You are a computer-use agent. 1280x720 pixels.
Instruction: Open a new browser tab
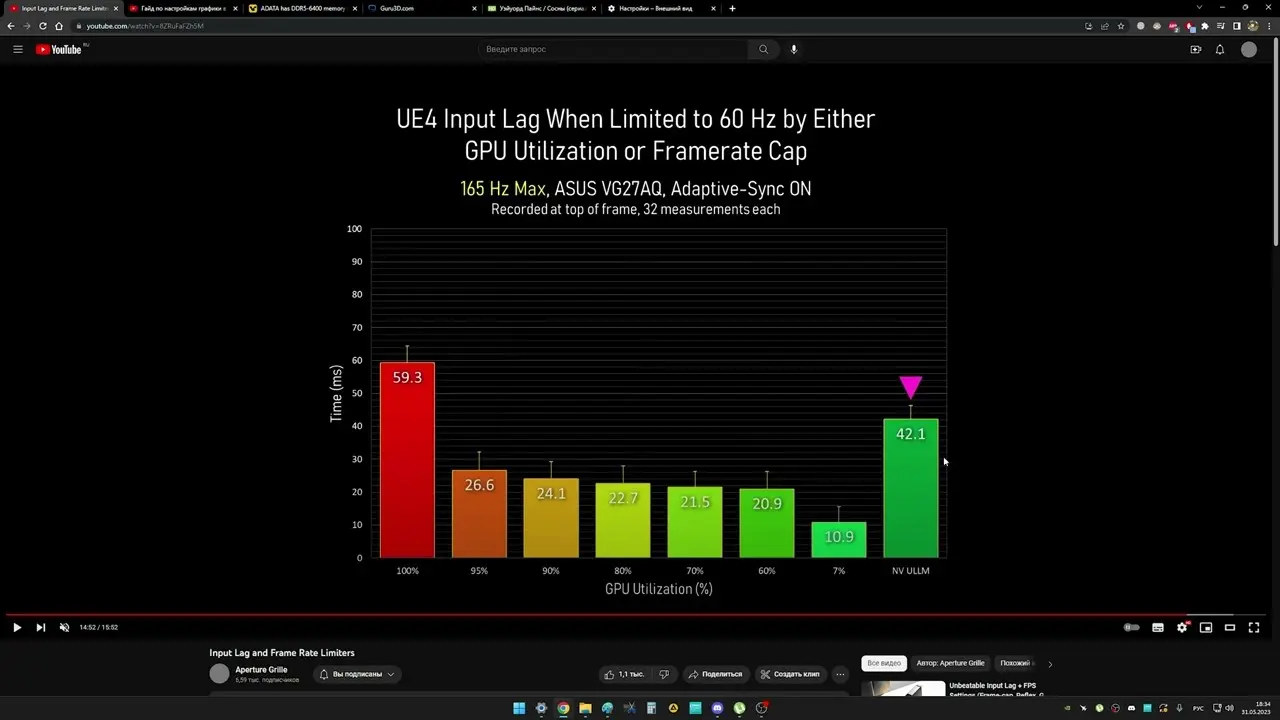[732, 8]
